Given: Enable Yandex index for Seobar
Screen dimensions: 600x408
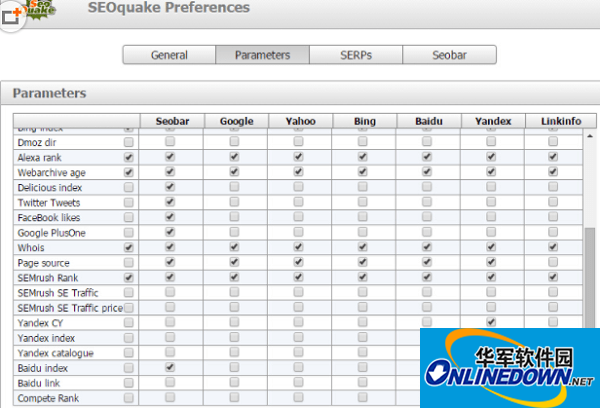Looking at the screenshot, I should (x=170, y=337).
